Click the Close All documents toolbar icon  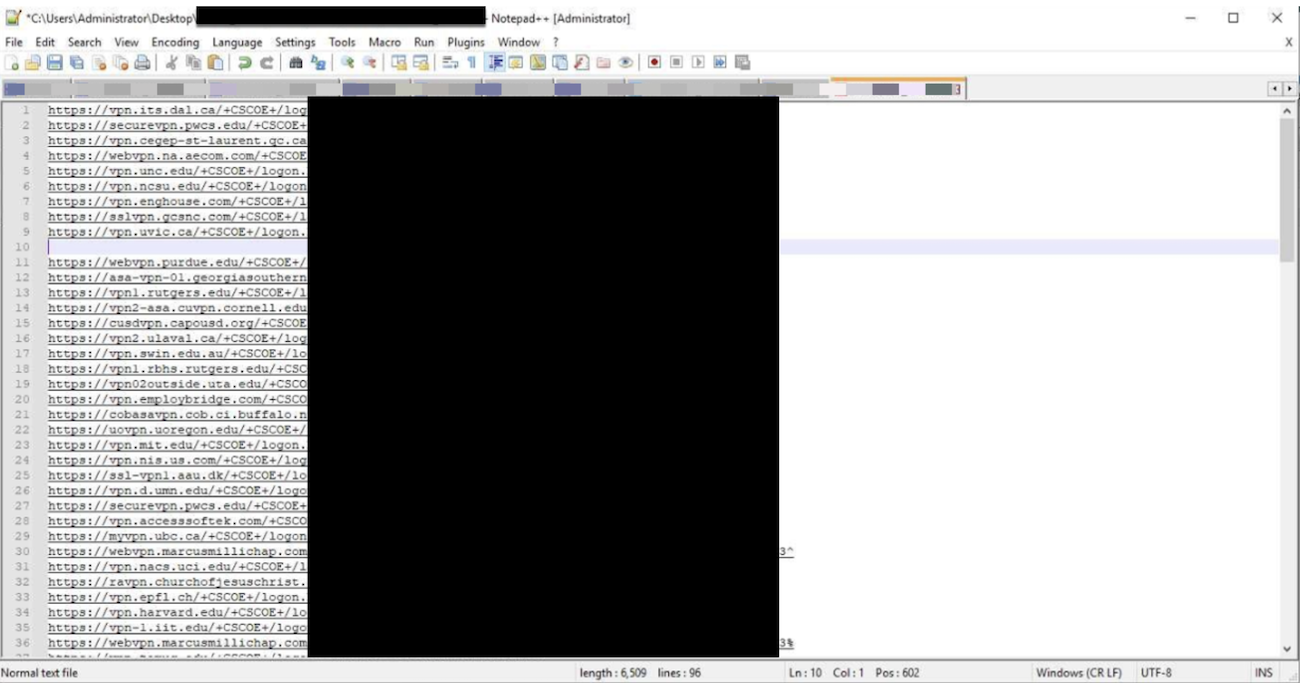pyautogui.click(x=121, y=62)
